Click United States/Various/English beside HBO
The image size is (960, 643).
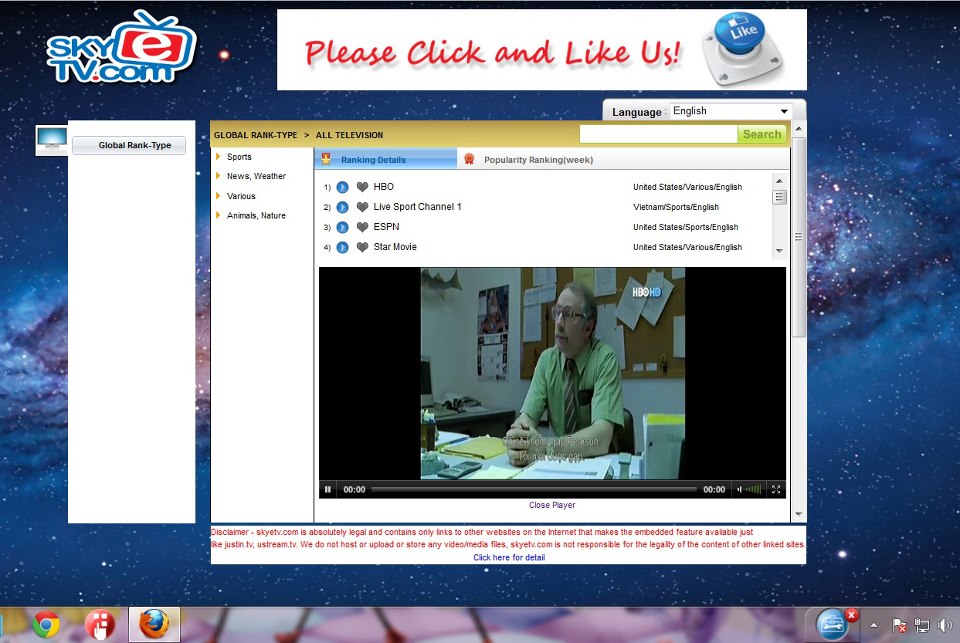(x=688, y=187)
